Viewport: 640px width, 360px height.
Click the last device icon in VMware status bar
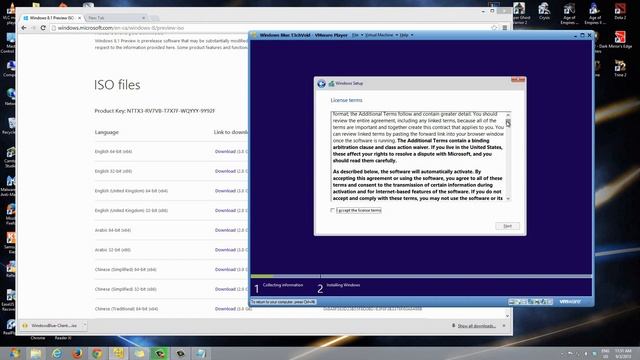(549, 302)
